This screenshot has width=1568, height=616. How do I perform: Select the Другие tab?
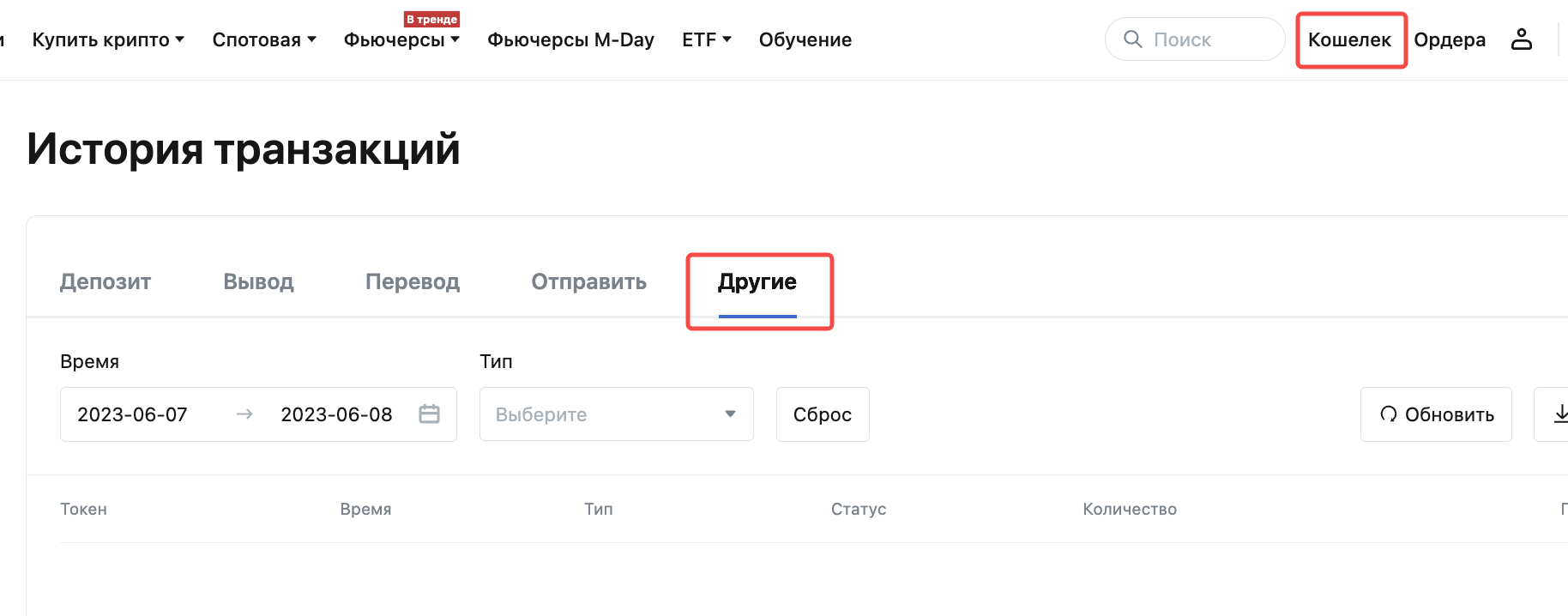[x=757, y=281]
